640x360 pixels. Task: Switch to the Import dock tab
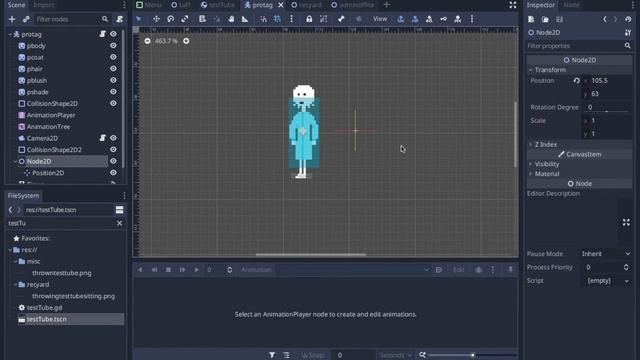point(44,5)
